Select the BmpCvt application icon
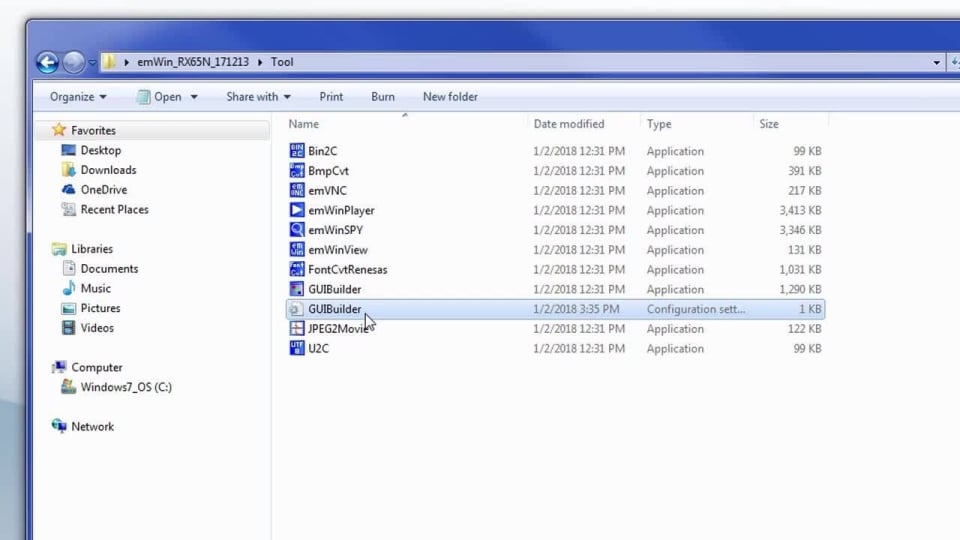Screen dimensions: 960x540 point(297,171)
